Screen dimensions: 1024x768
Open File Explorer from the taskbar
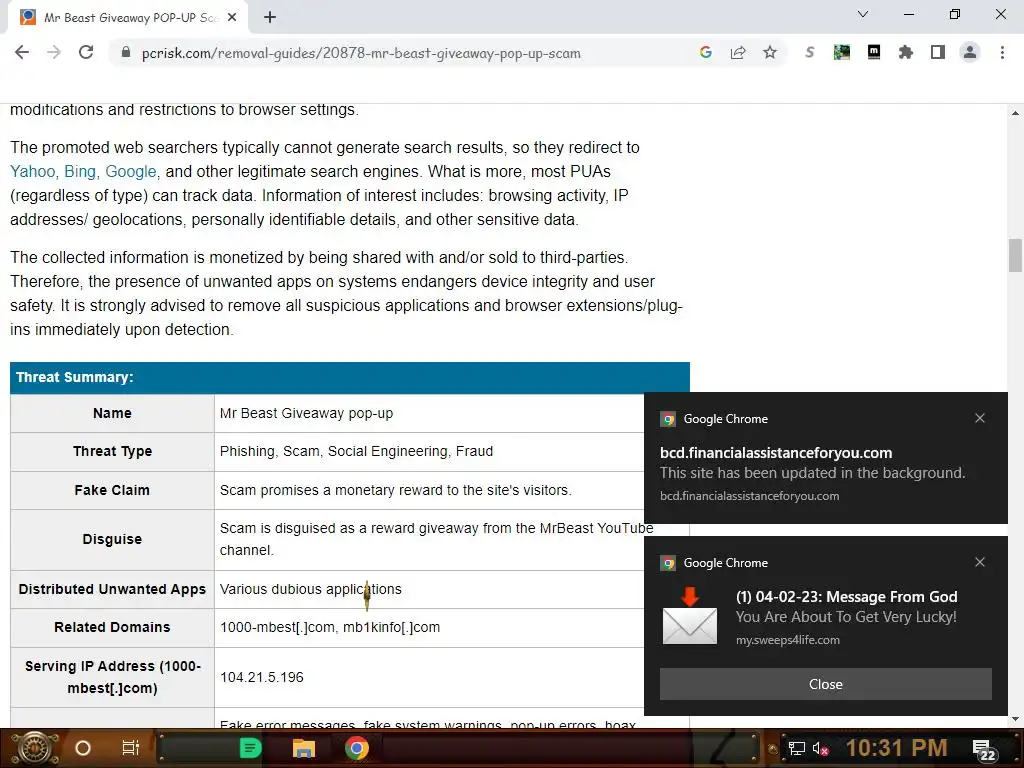(304, 748)
